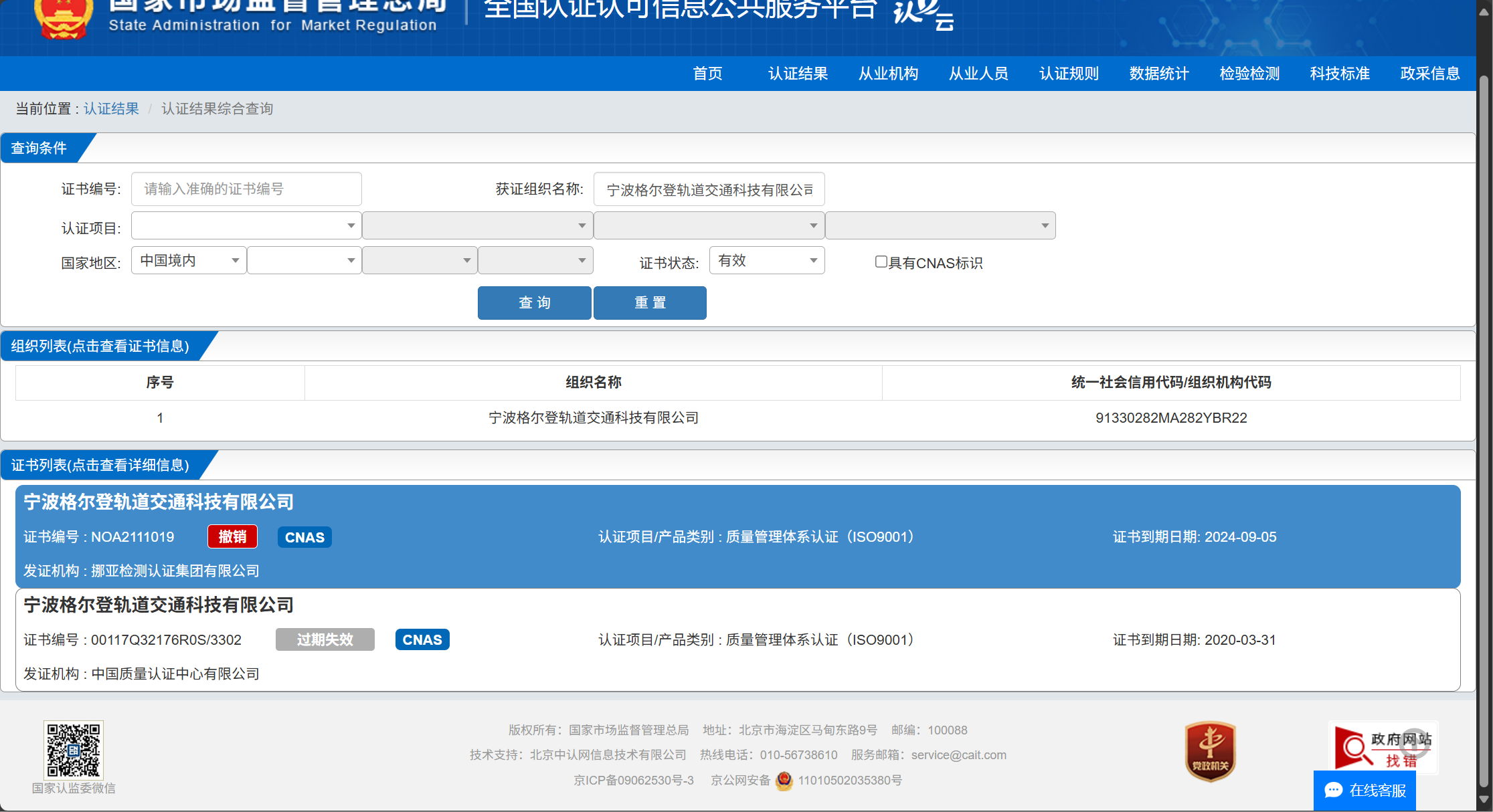
Task: Open the 中国境内 country dropdown
Action: [x=189, y=260]
